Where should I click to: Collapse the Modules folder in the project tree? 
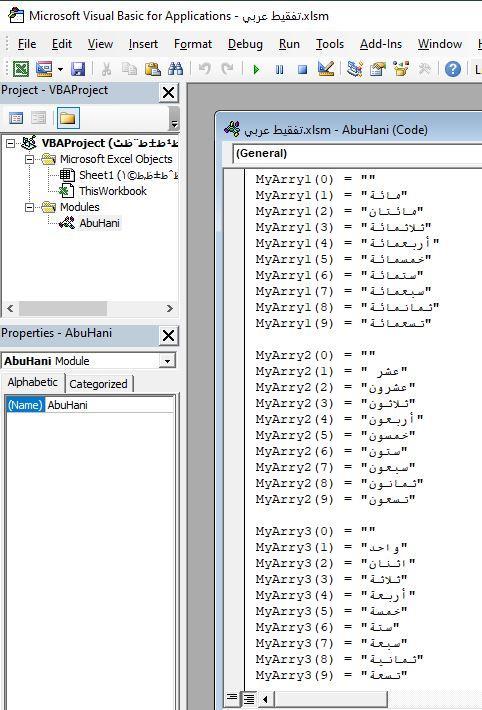click(x=29, y=207)
